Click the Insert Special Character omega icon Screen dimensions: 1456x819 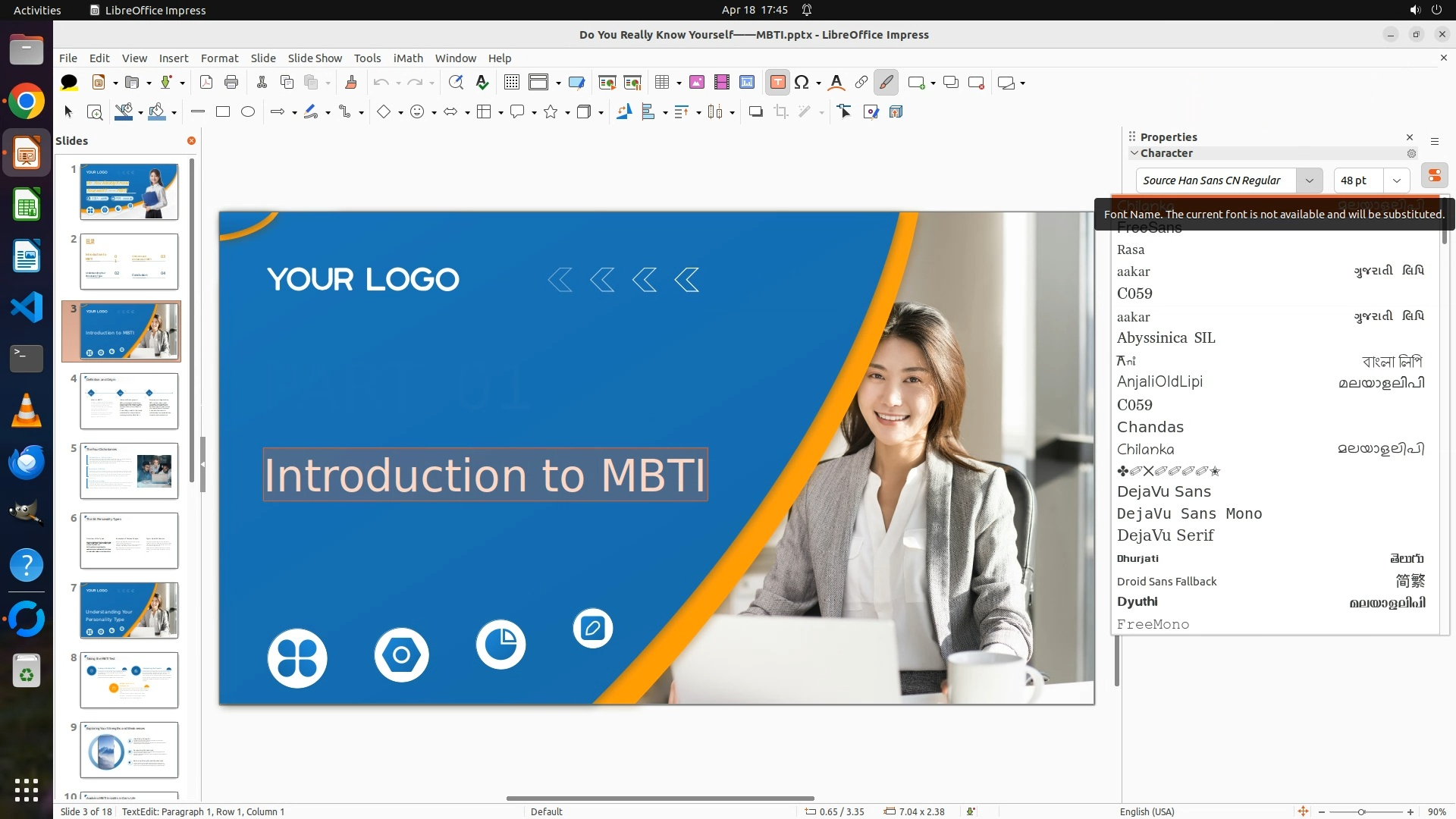802,83
